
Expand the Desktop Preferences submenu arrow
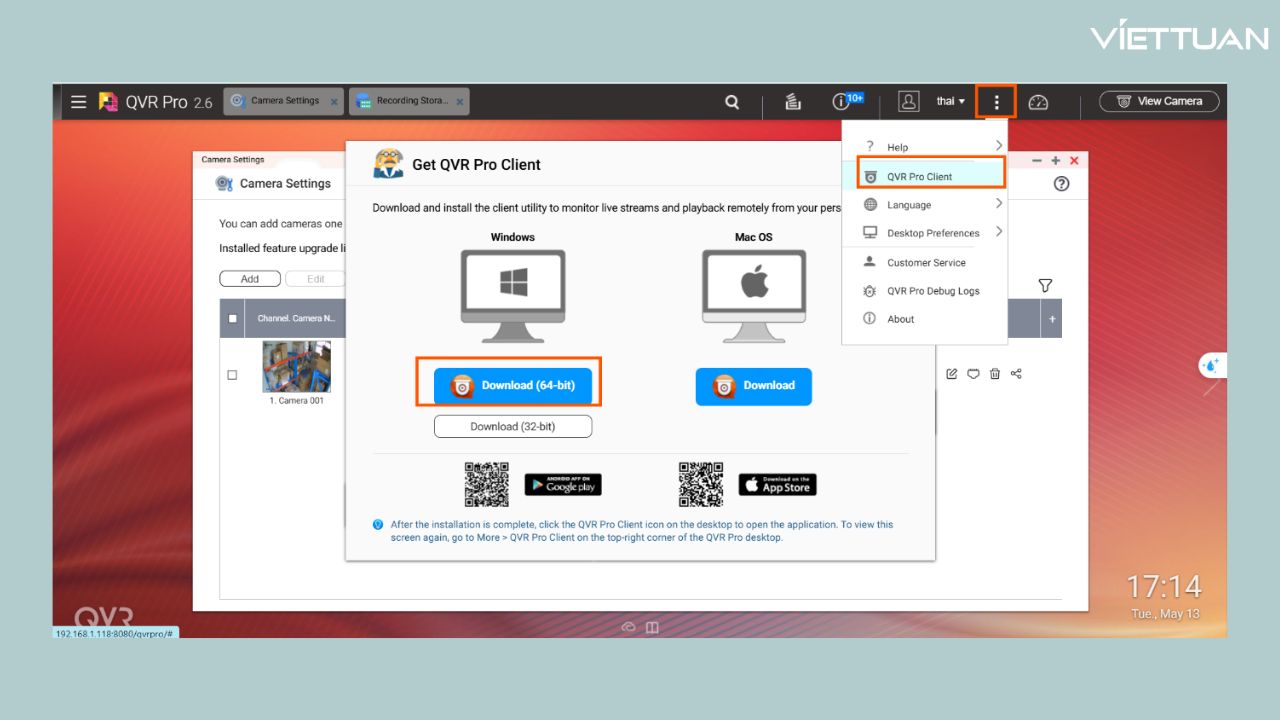click(x=998, y=232)
